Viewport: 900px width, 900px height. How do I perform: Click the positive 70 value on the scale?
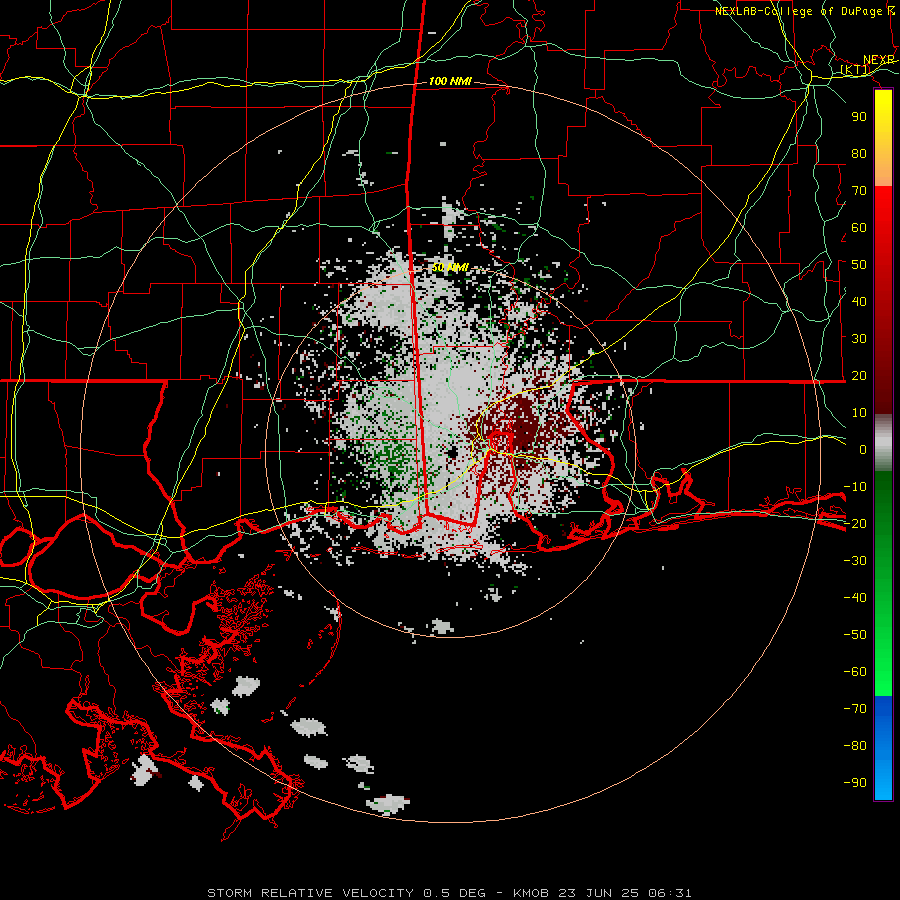[x=859, y=191]
